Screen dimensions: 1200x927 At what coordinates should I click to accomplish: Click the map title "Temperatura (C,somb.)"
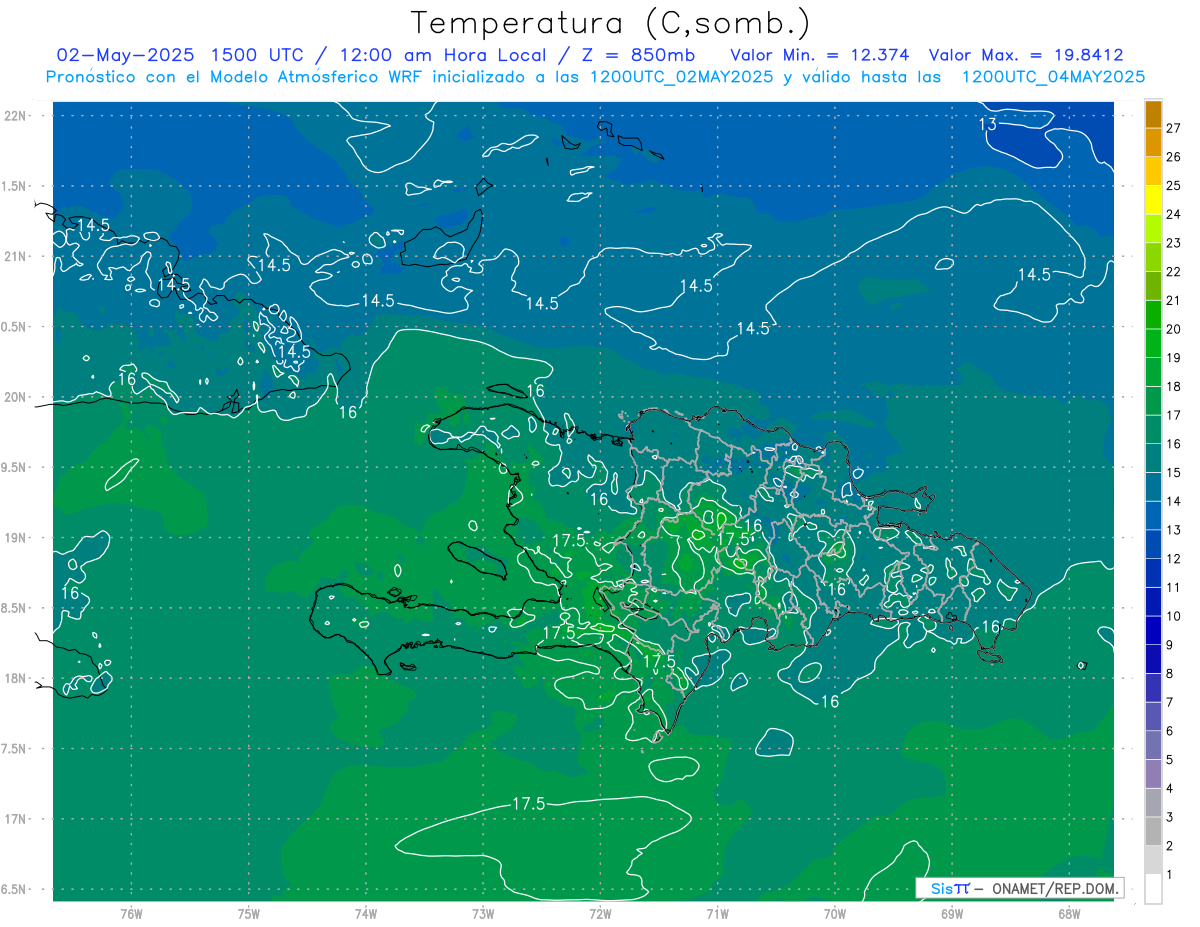click(610, 23)
